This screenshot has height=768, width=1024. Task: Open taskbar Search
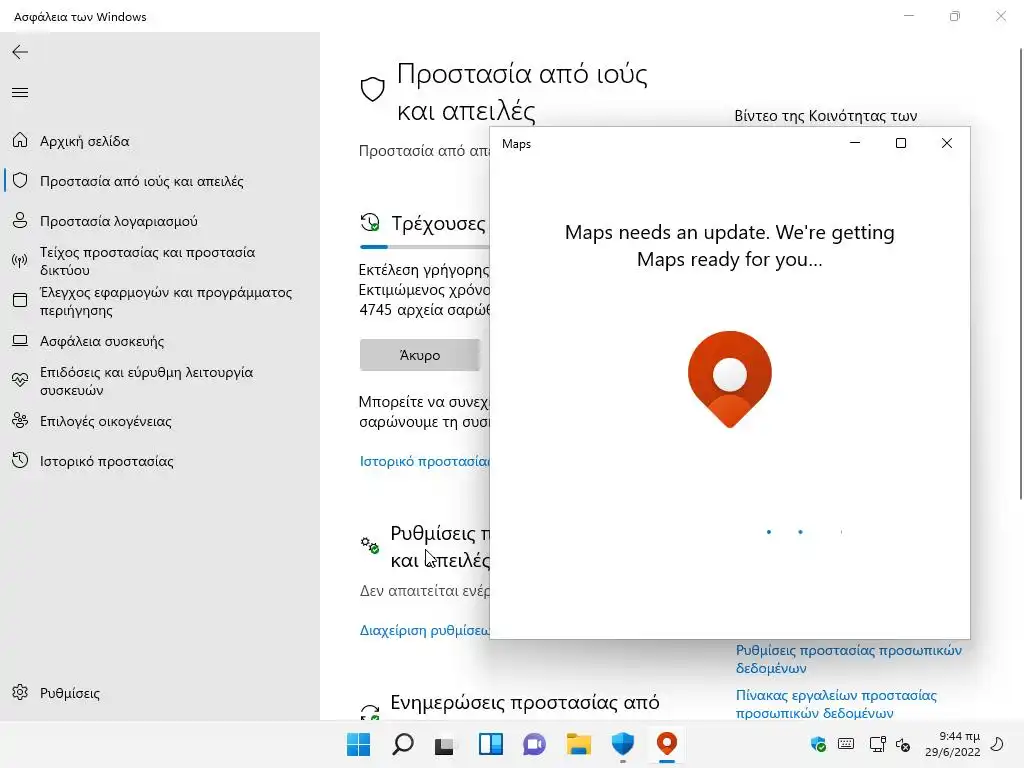tap(403, 744)
